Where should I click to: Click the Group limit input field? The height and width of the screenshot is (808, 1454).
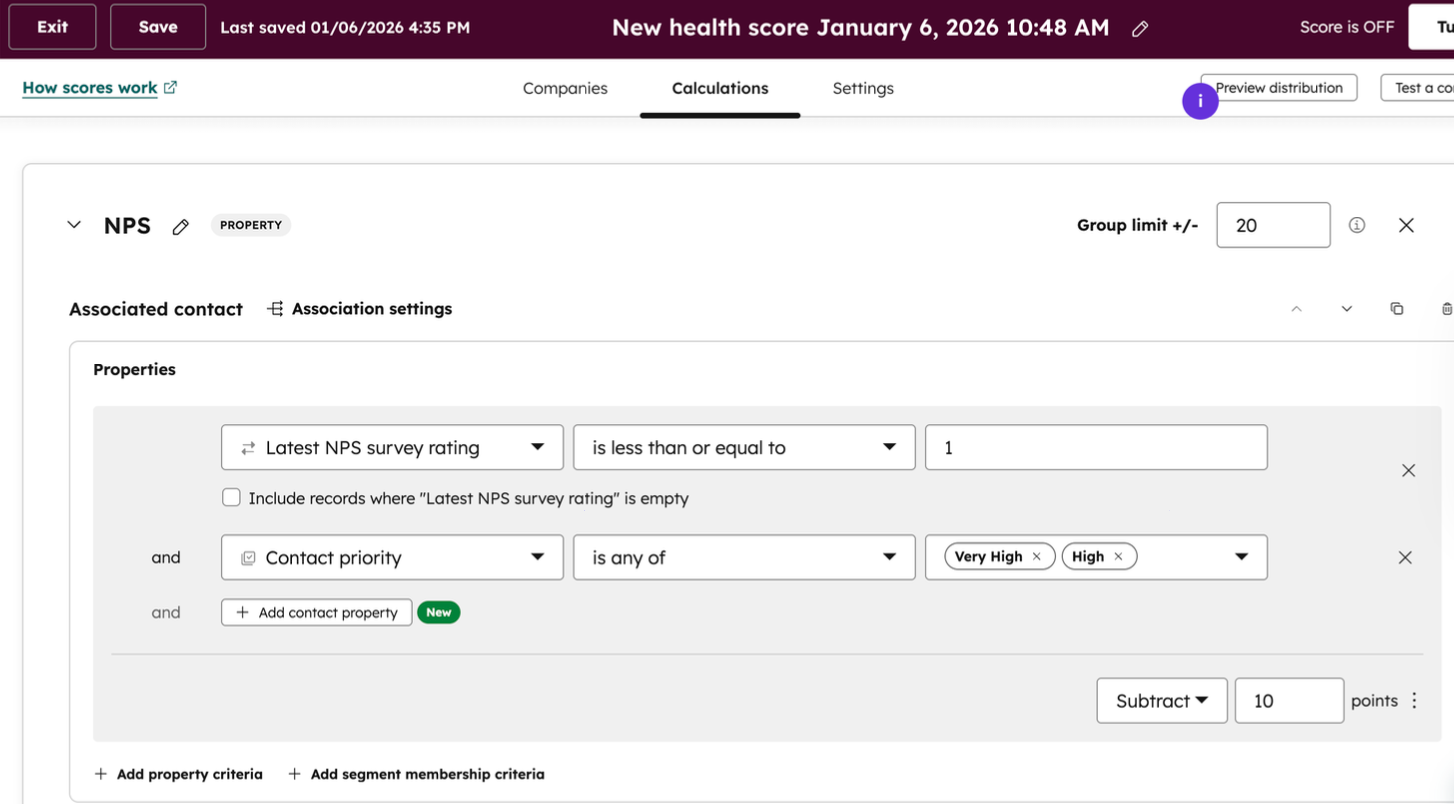tap(1272, 225)
